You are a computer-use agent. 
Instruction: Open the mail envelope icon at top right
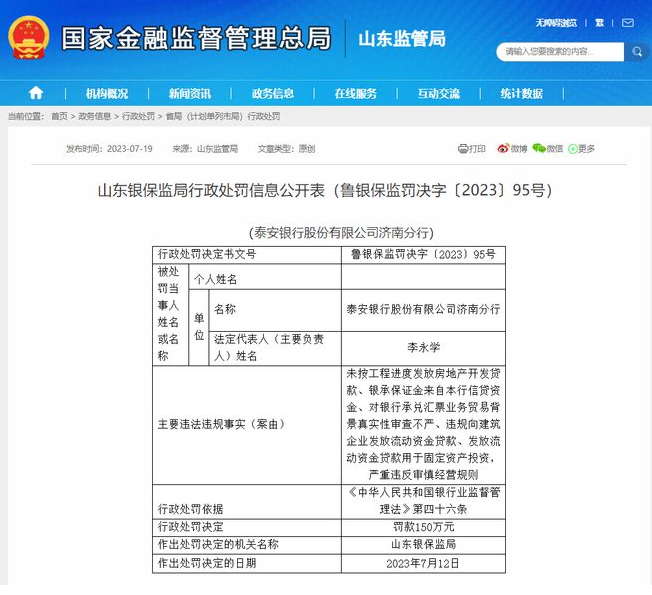pyautogui.click(x=626, y=21)
